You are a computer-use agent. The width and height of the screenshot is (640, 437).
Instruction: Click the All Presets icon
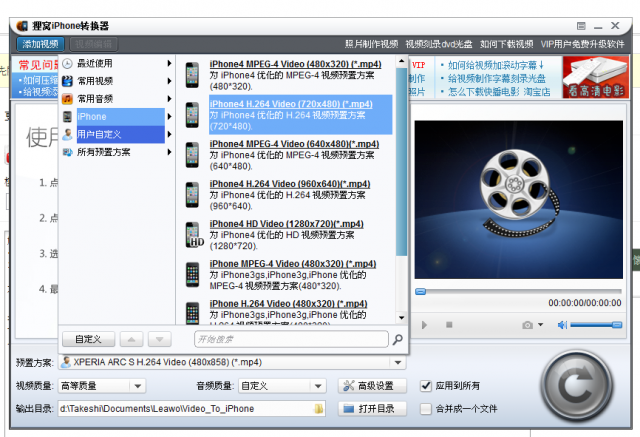[x=67, y=152]
